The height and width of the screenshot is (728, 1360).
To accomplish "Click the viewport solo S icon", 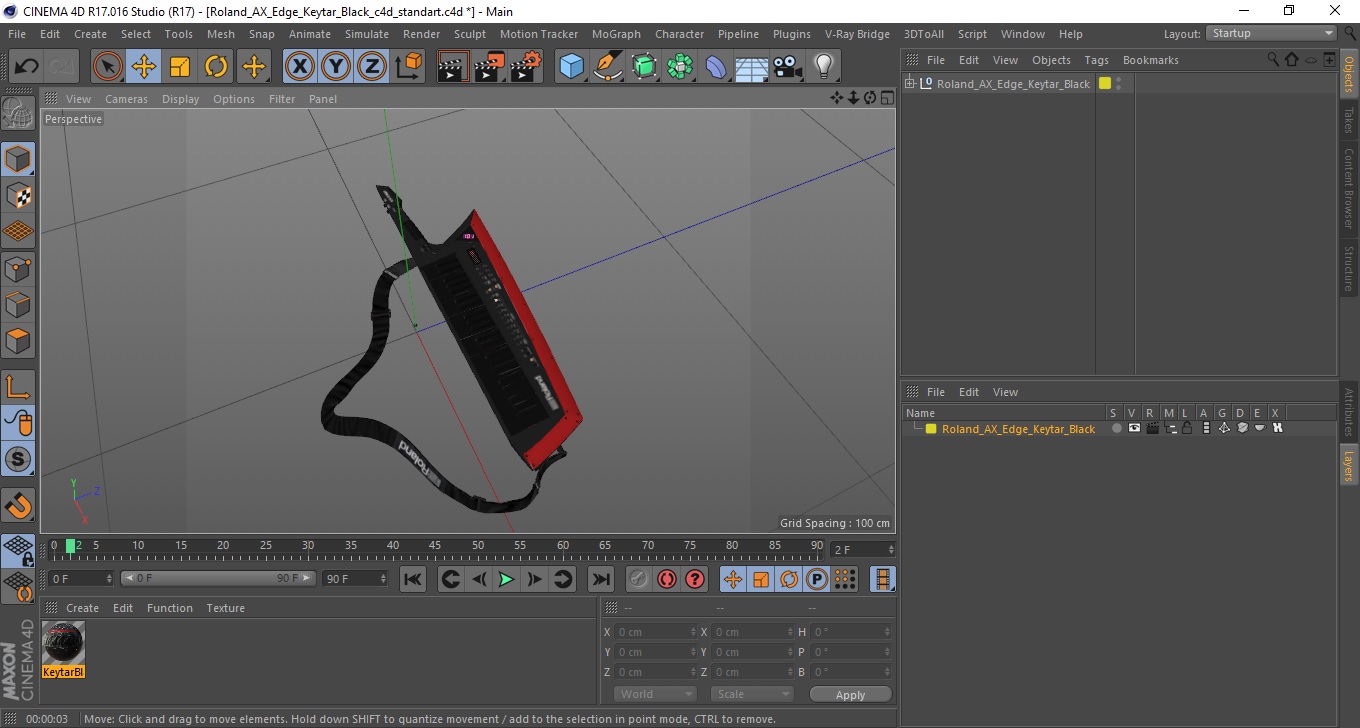I will (18, 459).
